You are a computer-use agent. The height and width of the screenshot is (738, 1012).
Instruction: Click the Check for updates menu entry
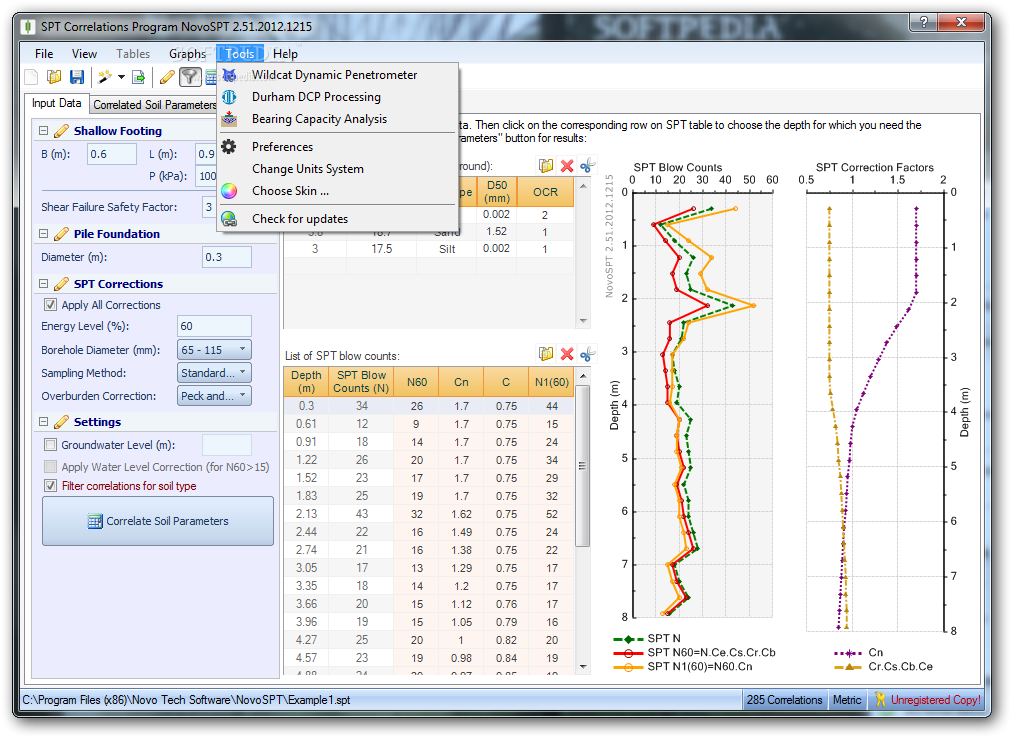[338, 218]
